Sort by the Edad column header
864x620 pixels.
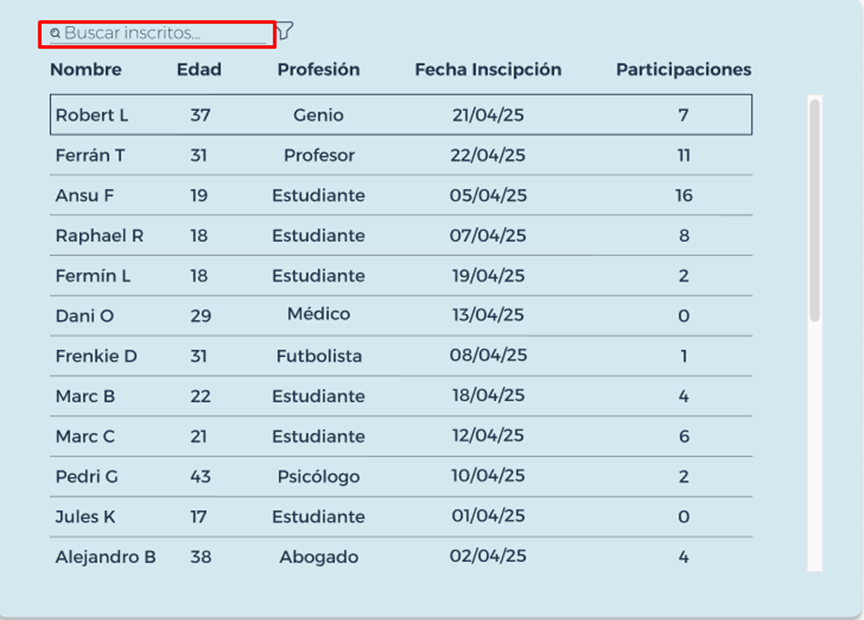coord(199,69)
